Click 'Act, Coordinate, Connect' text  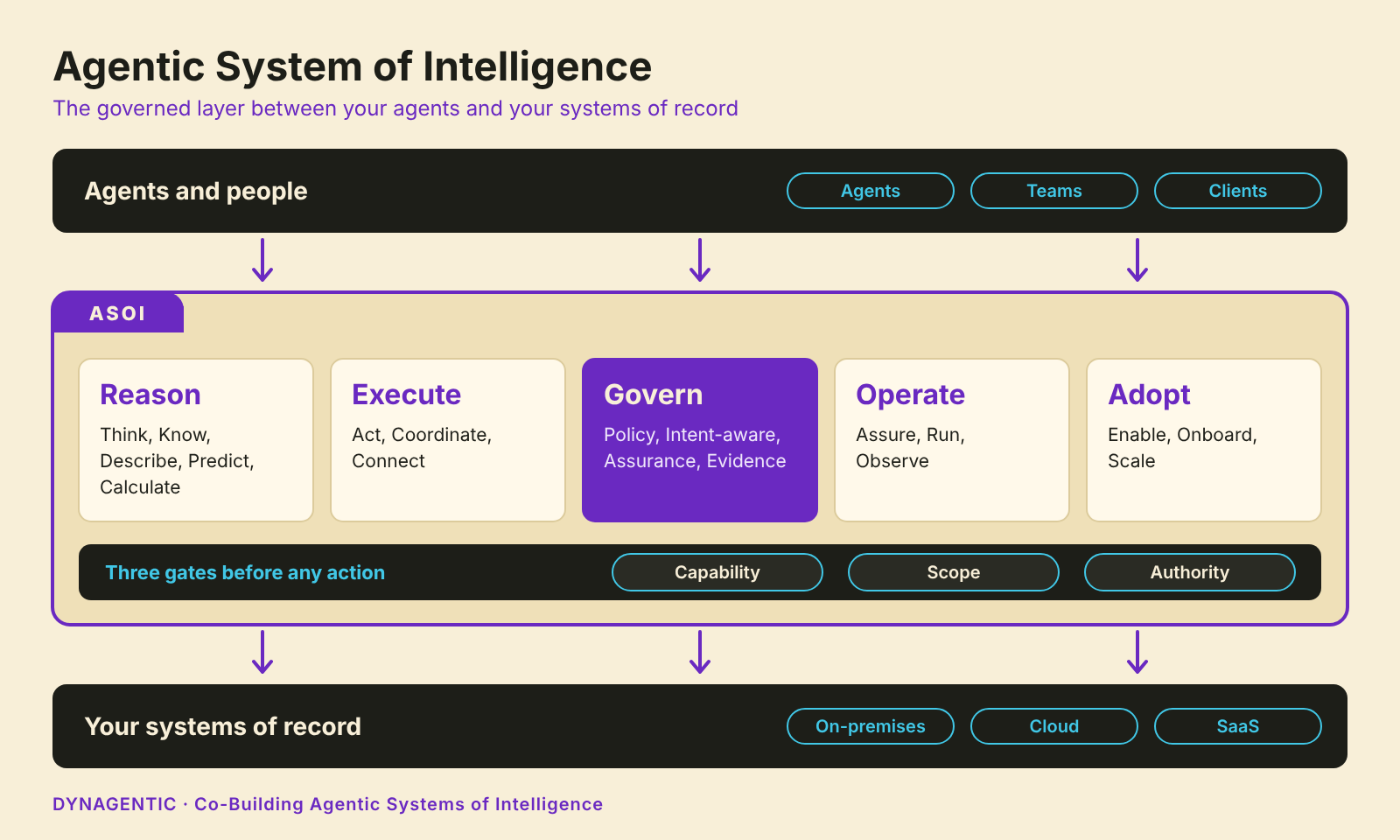[x=422, y=448]
